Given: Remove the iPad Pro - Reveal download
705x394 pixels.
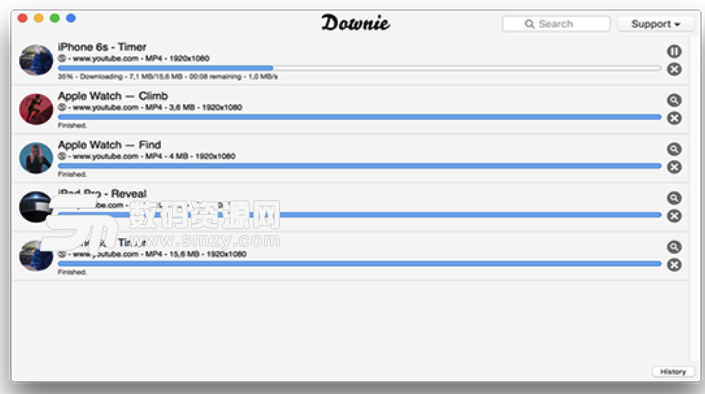Looking at the screenshot, I should tap(674, 216).
